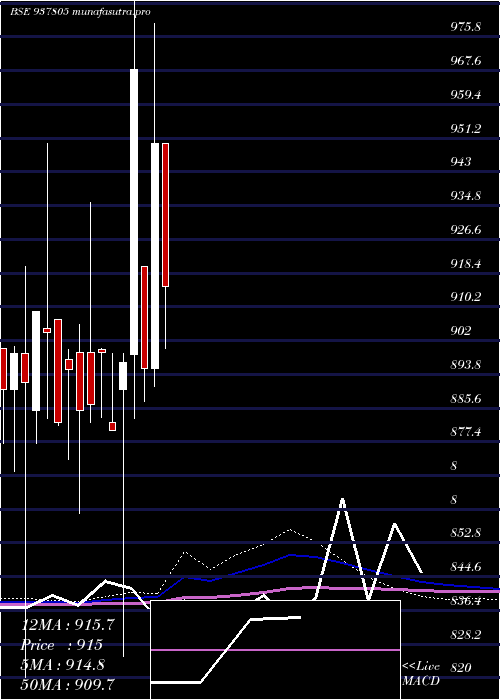Viewport: 500px width, 700px height.
Task: Click the 50MA : 909.7 readout
Action: click(68, 684)
